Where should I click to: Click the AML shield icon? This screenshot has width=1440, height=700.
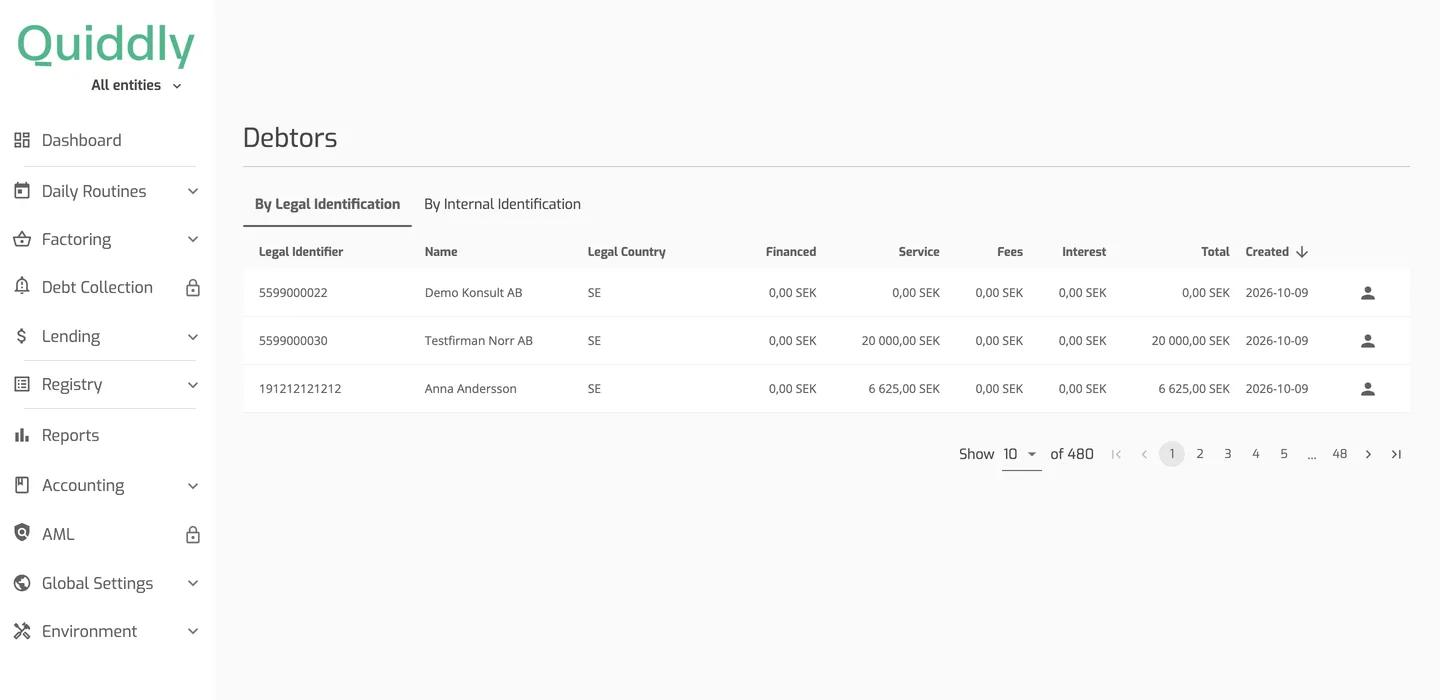22,533
